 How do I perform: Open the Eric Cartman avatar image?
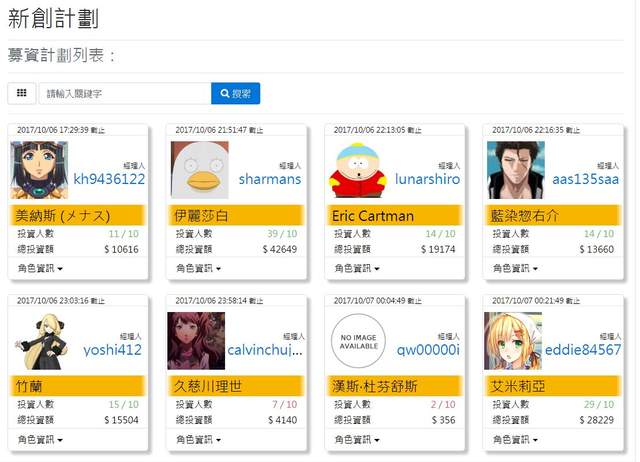[x=358, y=170]
